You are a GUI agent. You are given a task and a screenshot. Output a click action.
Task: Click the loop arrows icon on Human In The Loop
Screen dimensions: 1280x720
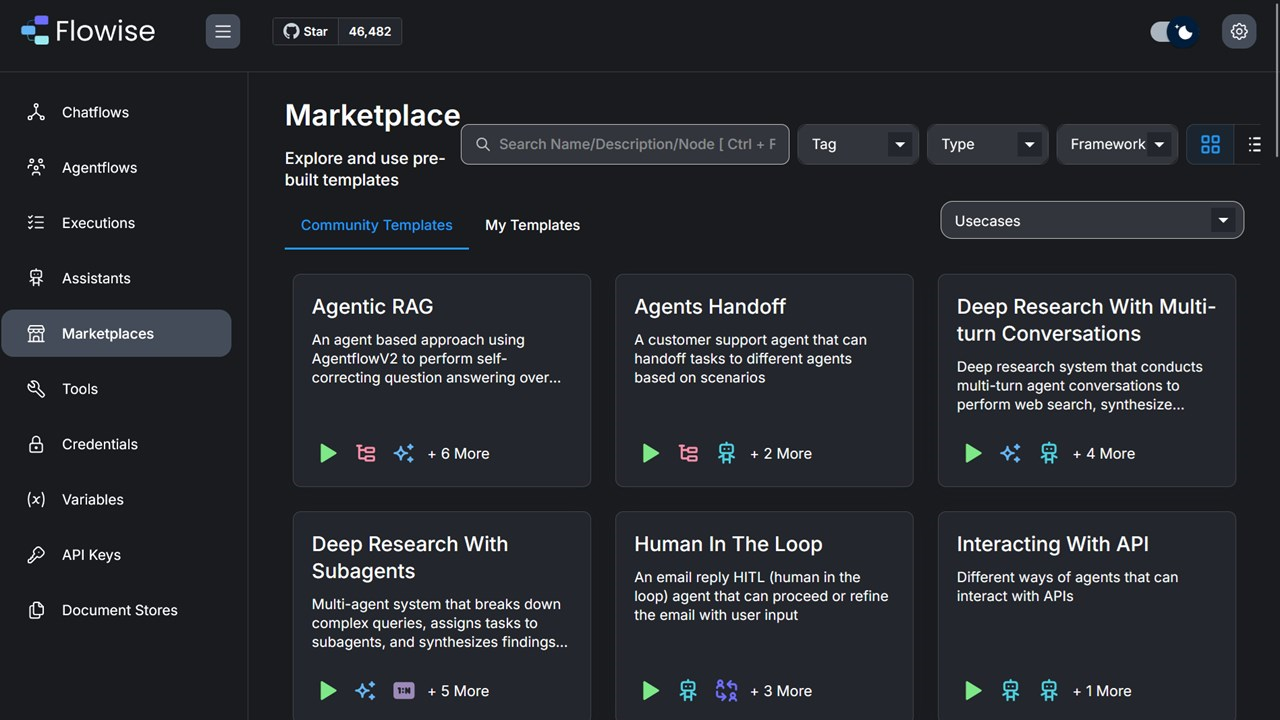[x=726, y=690]
